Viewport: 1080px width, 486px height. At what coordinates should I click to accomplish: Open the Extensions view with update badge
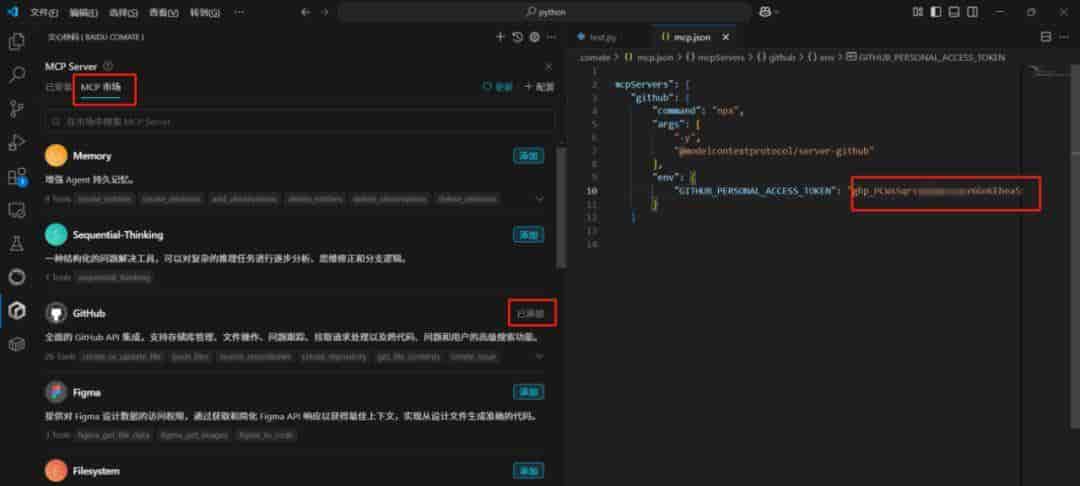click(x=17, y=176)
